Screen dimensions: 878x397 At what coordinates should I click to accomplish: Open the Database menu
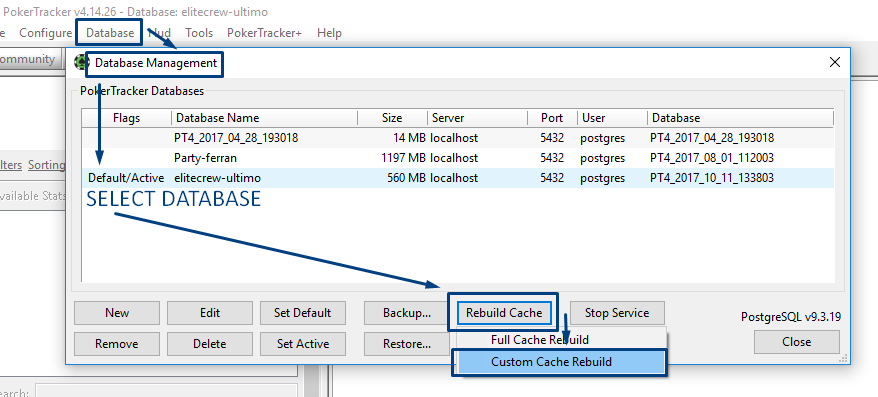click(110, 33)
